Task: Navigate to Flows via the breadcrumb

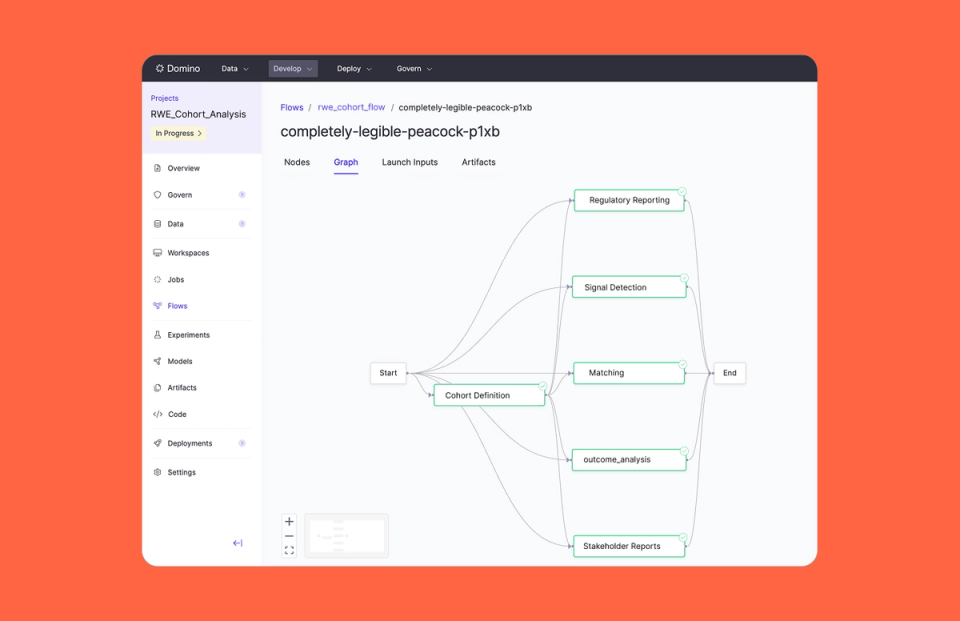Action: (x=291, y=107)
